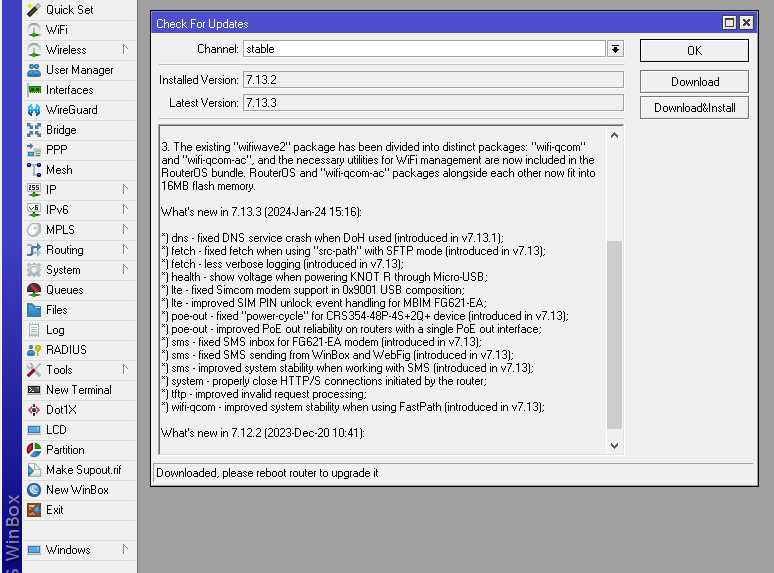The height and width of the screenshot is (573, 774).
Task: Click the Make Supout.rif icon
Action: point(34,470)
